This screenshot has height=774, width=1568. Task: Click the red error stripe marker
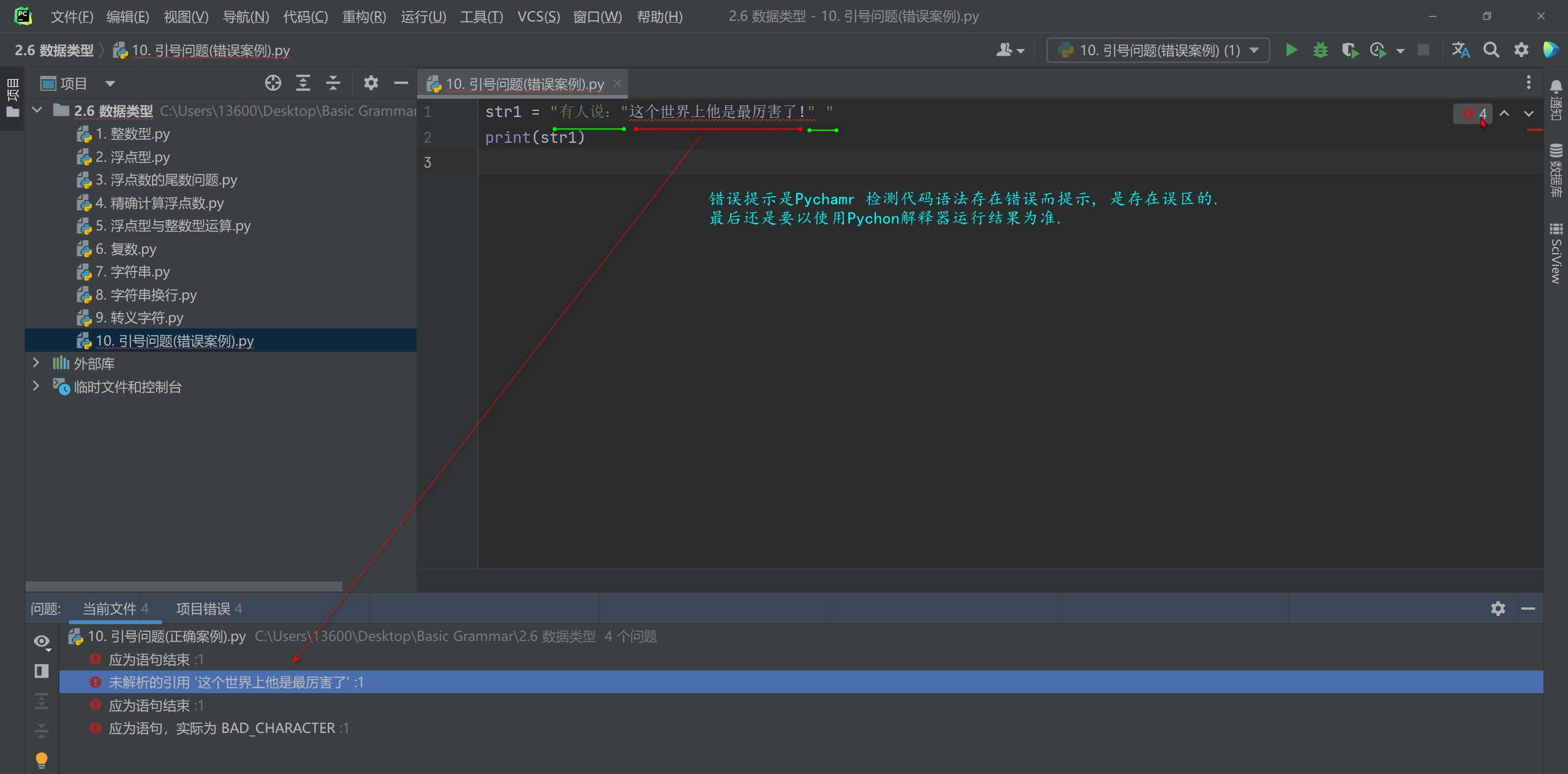pyautogui.click(x=1535, y=131)
